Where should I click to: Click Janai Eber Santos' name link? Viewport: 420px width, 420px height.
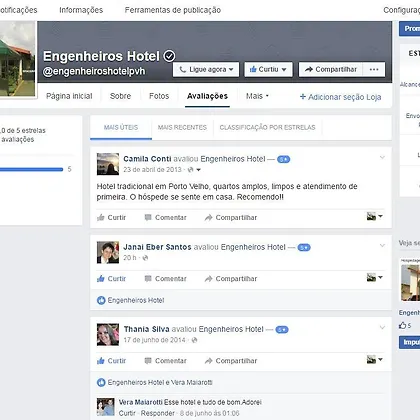[x=157, y=247]
